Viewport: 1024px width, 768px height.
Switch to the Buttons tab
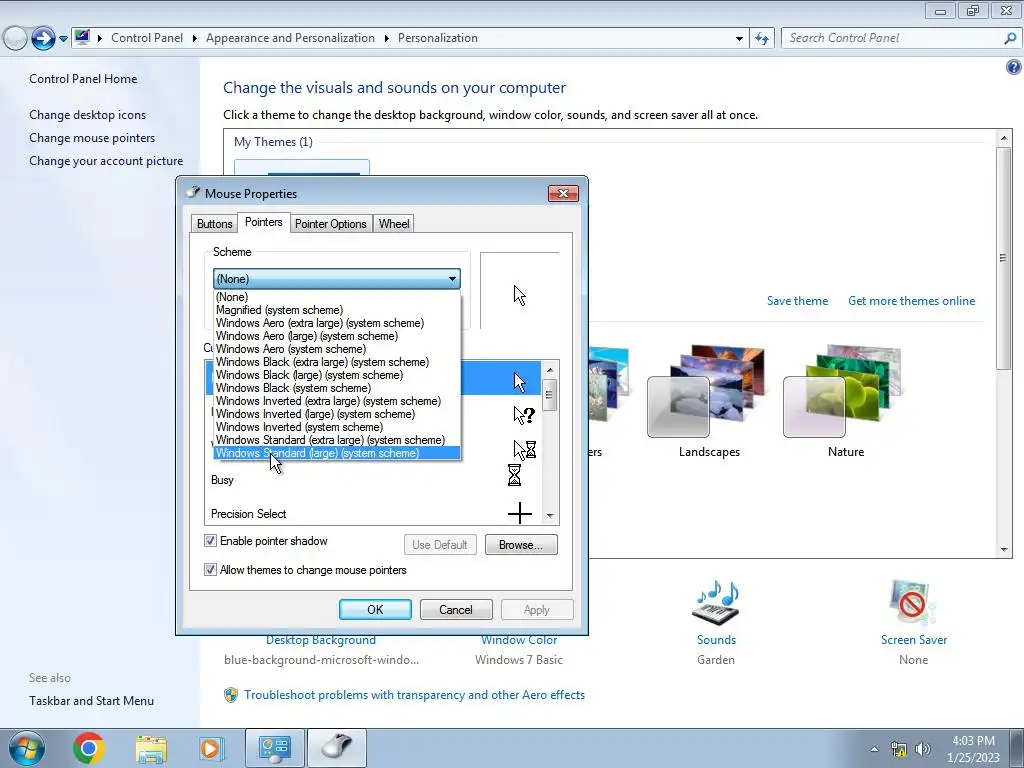click(214, 224)
